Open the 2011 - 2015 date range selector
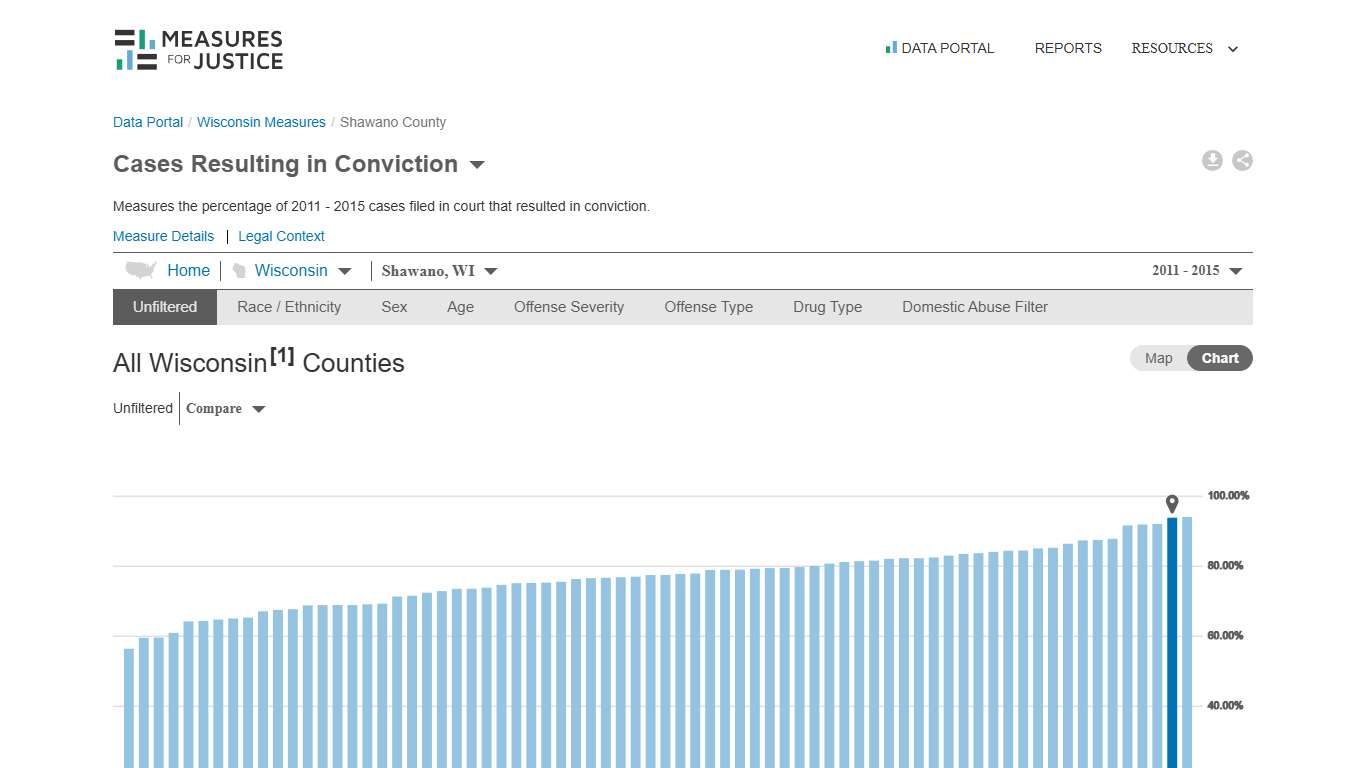Viewport: 1366px width, 768px height. (1196, 270)
